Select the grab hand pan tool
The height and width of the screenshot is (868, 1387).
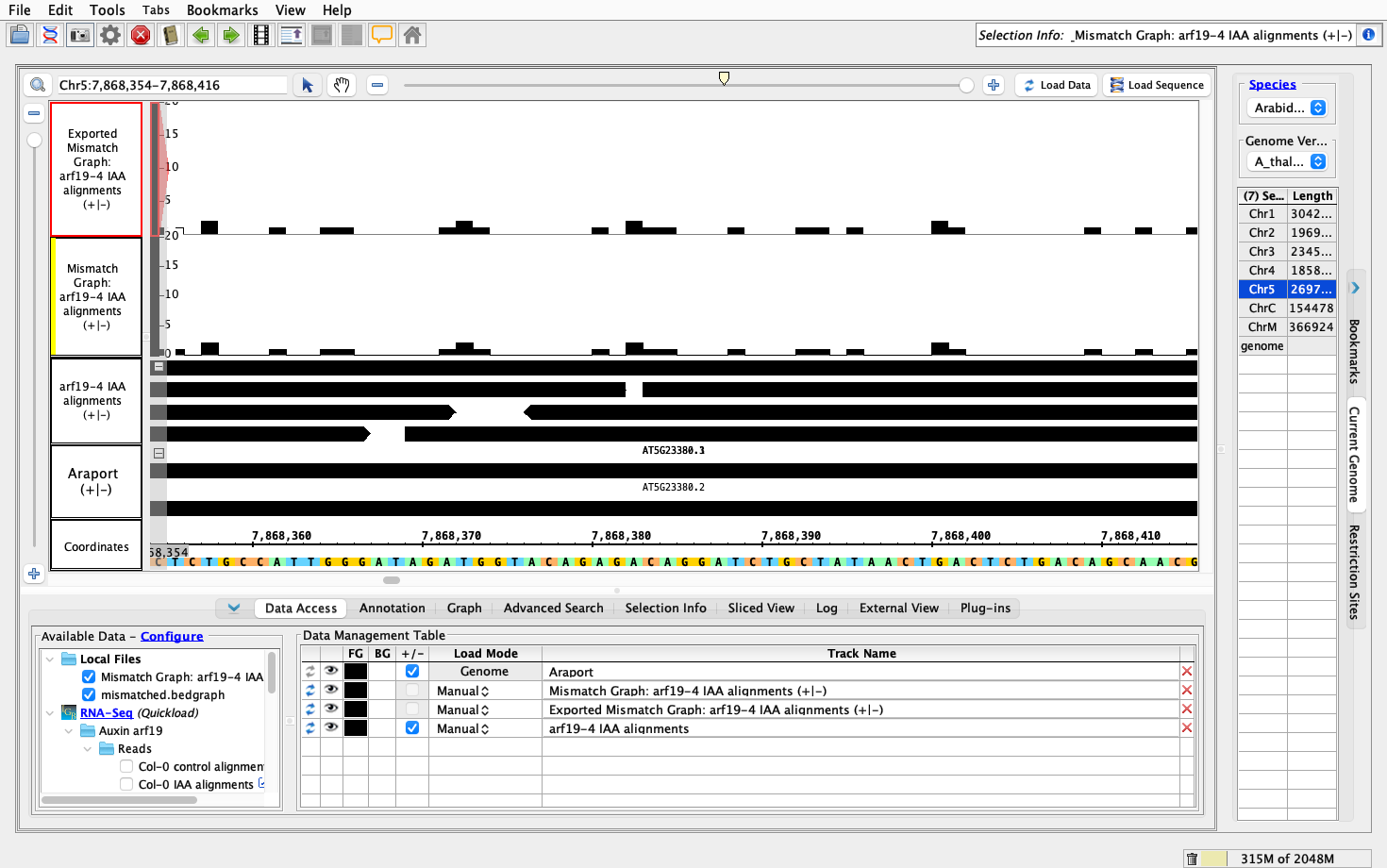[x=342, y=85]
